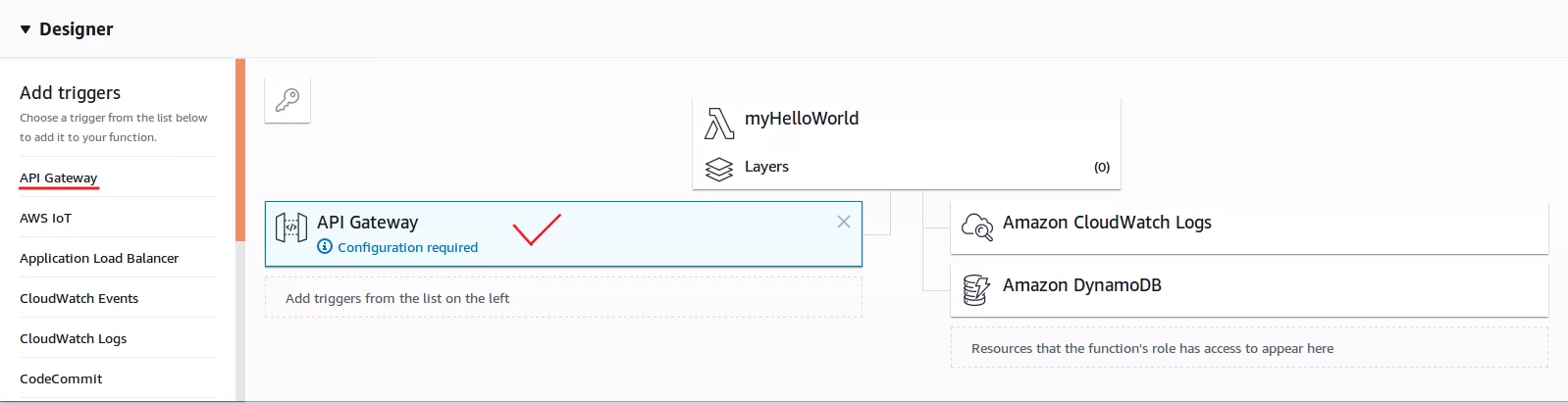
Task: Select Application Load Balancer trigger
Action: click(x=99, y=258)
